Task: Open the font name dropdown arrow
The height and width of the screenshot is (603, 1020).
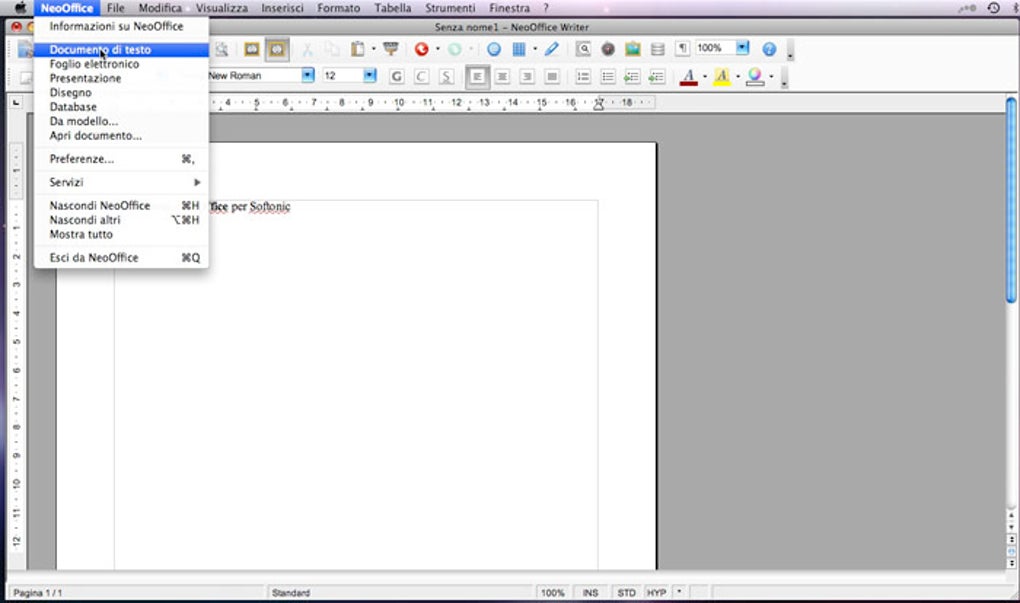Action: pos(308,75)
